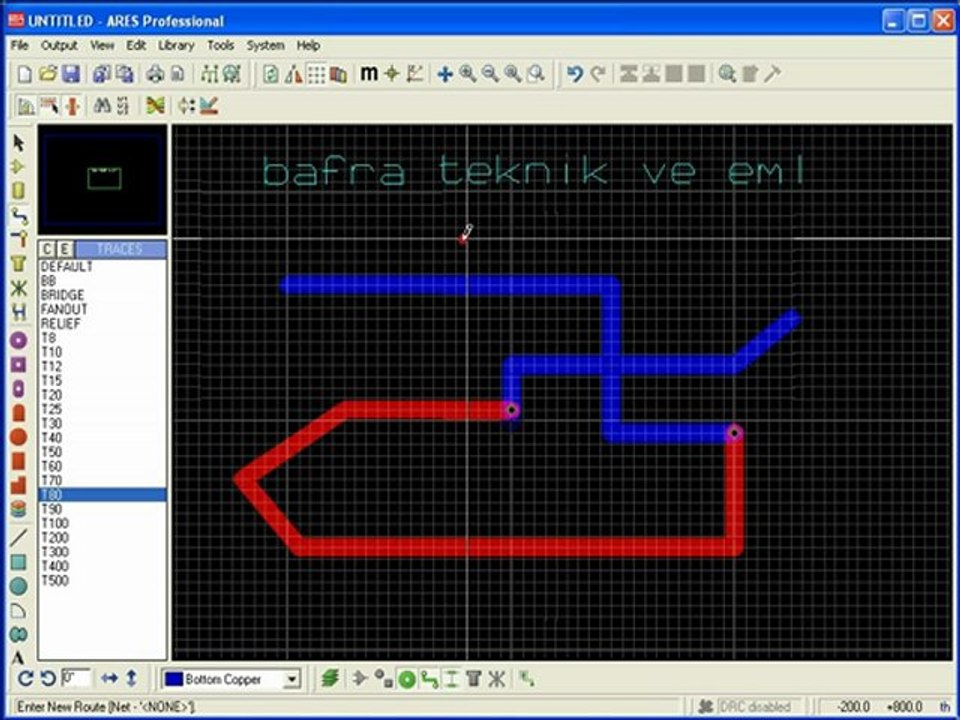Open the Tools menu

click(220, 46)
